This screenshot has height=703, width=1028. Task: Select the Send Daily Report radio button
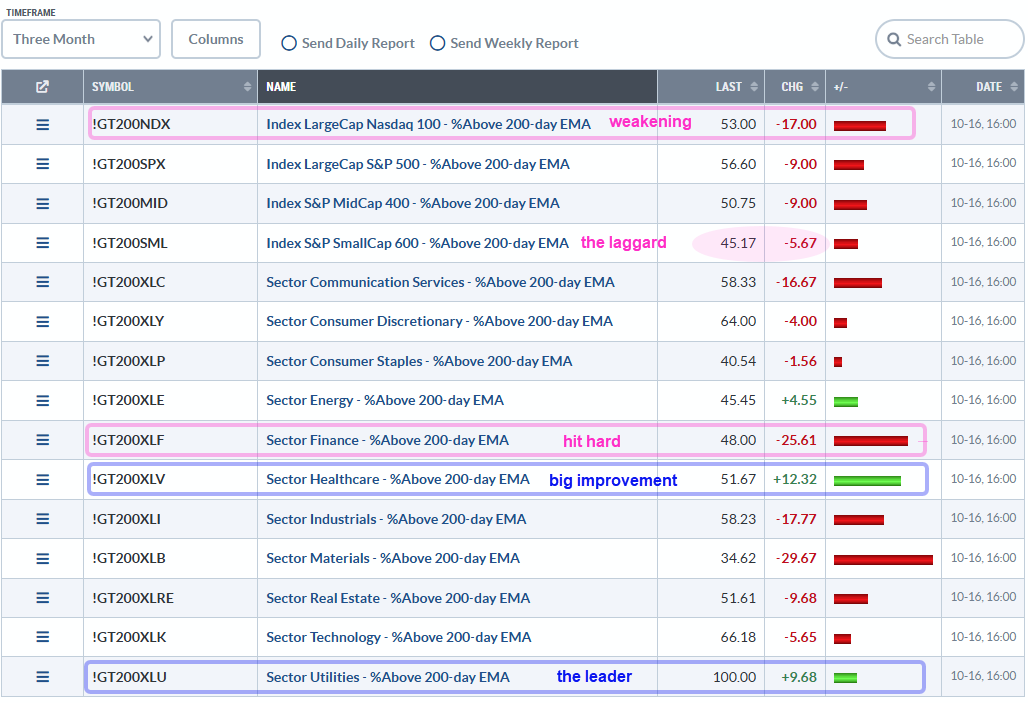pyautogui.click(x=289, y=43)
